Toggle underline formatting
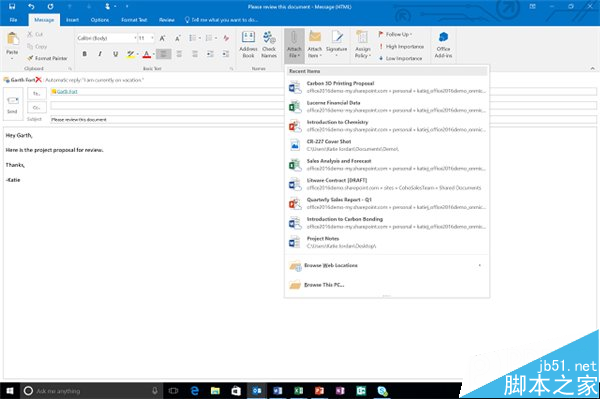The image size is (600, 399). click(115, 54)
